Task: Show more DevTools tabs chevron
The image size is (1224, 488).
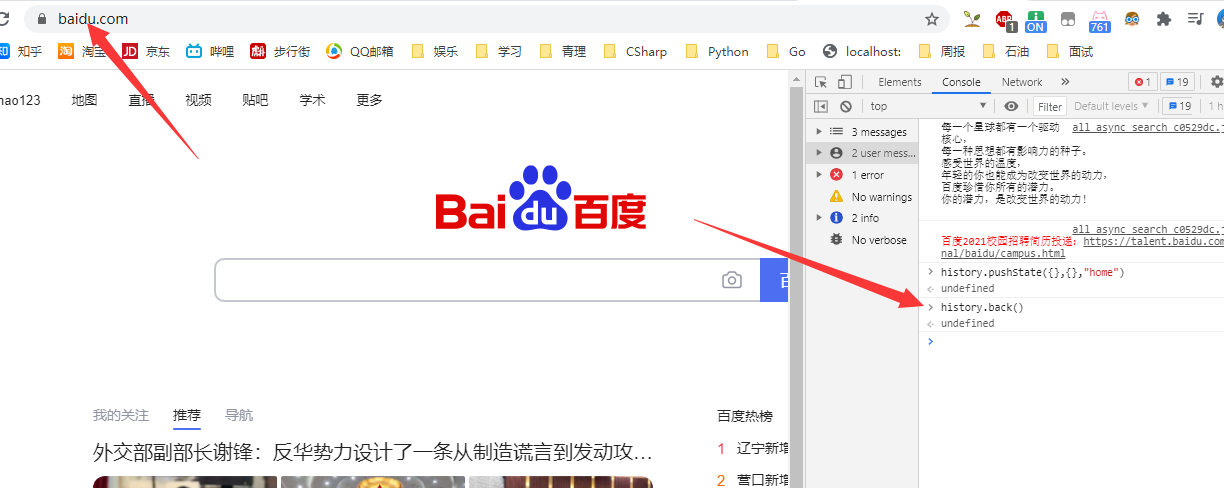Action: [1065, 82]
